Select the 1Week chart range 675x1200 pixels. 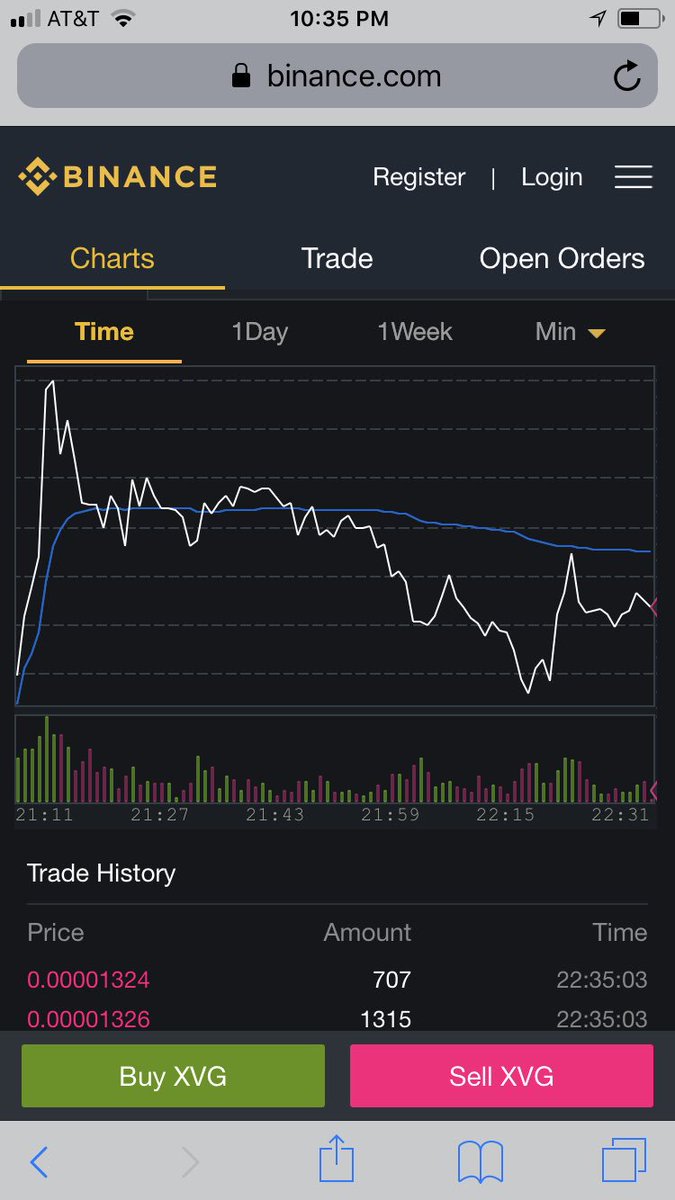[415, 332]
